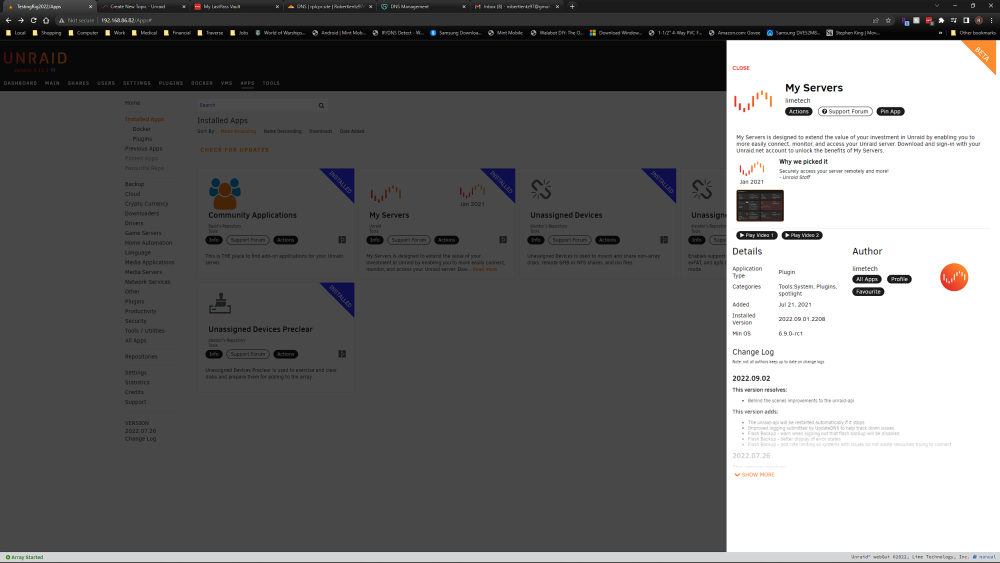Image resolution: width=1000 pixels, height=563 pixels.
Task: Click the Unassigned Devices Preclear broom icon
Action: point(220,303)
